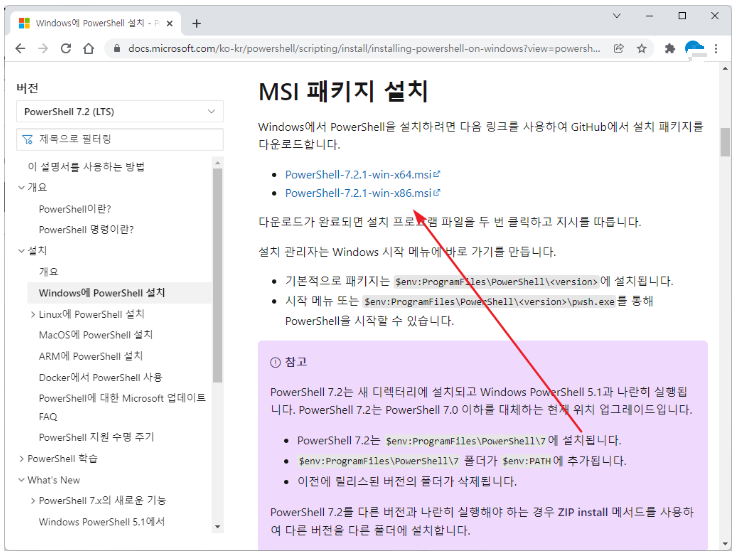Open PowerShell이란? article

pyautogui.click(x=74, y=209)
